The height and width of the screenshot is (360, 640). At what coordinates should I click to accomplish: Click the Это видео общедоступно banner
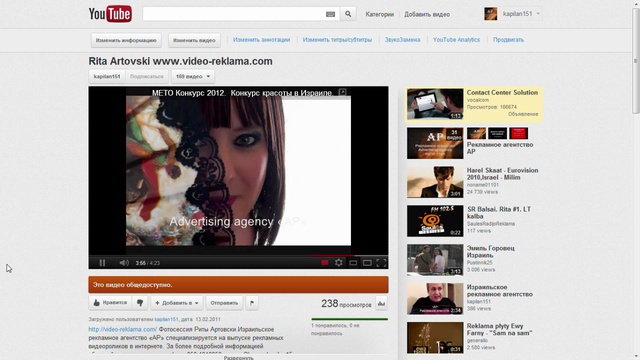pos(238,285)
